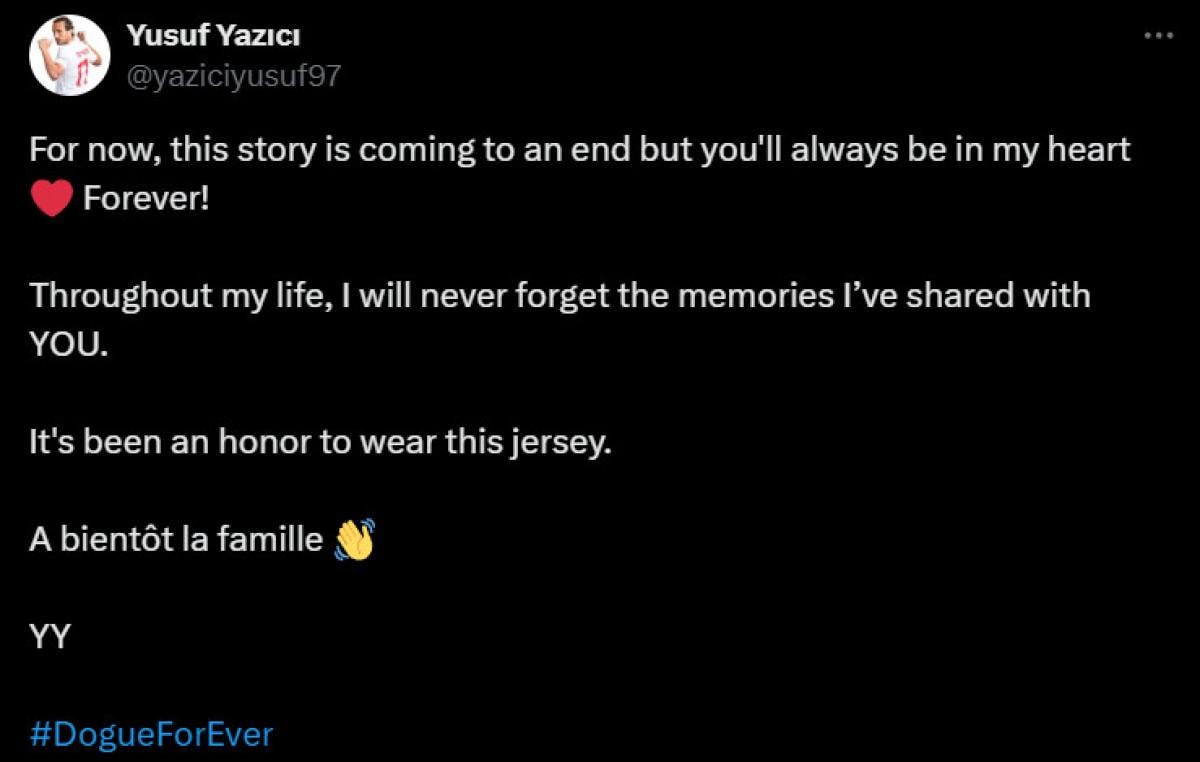Open the Yusuf Yazıcı display name link
The height and width of the screenshot is (762, 1200).
[213, 36]
